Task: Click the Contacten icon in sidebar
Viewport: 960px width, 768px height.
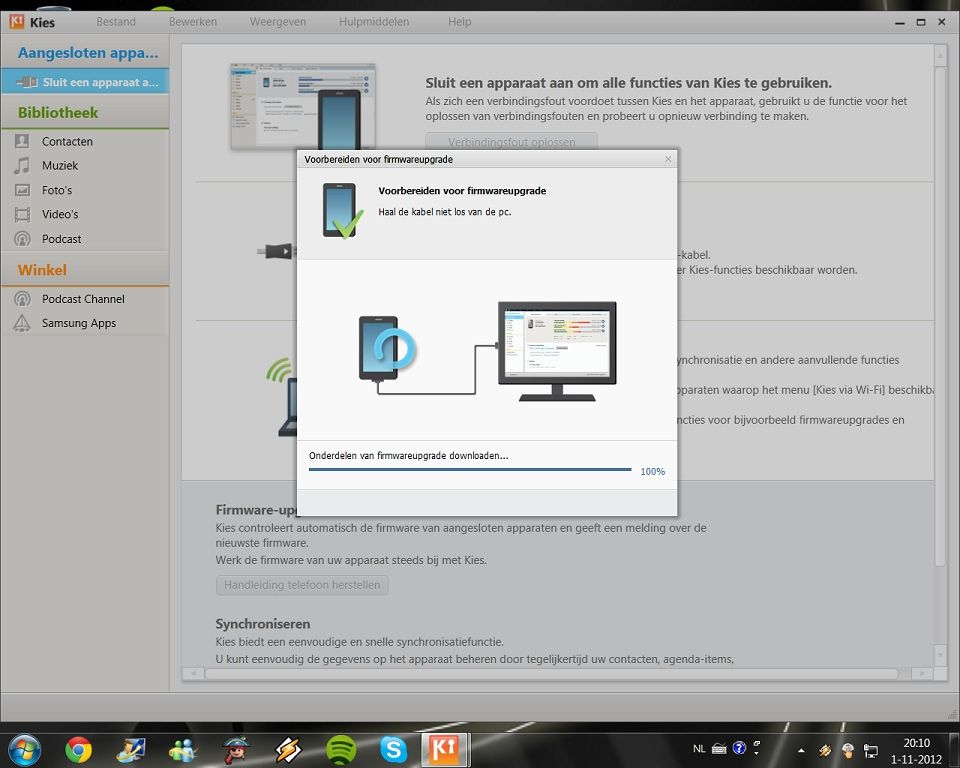Action: click(x=22, y=141)
